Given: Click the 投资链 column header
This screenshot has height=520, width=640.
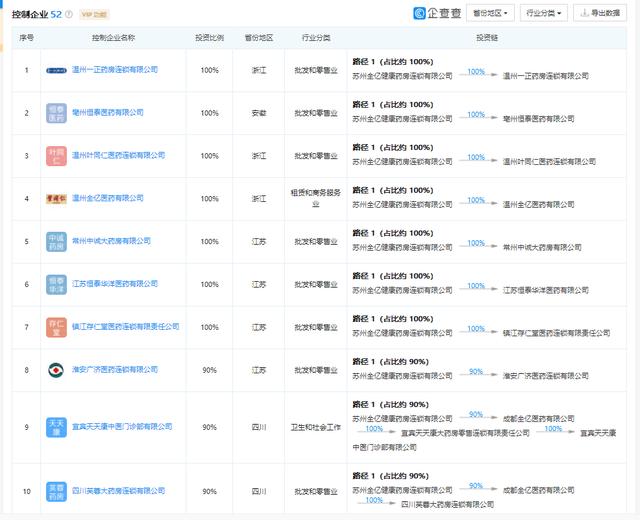Looking at the screenshot, I should pos(487,38).
